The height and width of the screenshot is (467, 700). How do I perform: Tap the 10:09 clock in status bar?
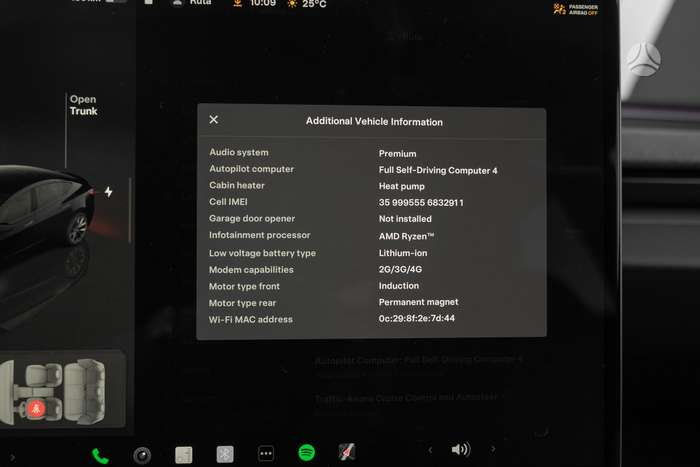[x=262, y=4]
